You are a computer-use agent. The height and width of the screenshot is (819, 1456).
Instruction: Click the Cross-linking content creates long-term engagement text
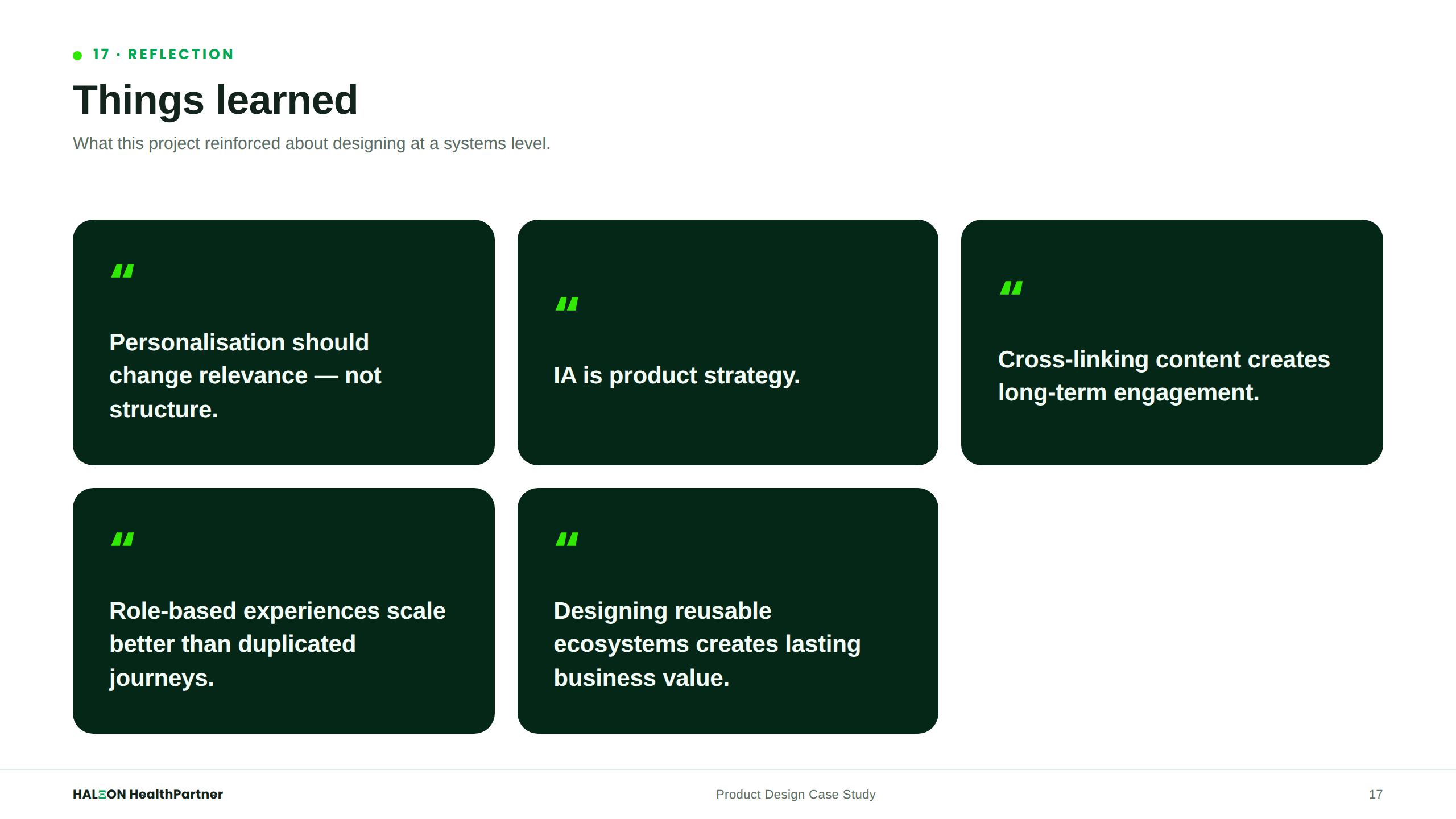point(1164,376)
